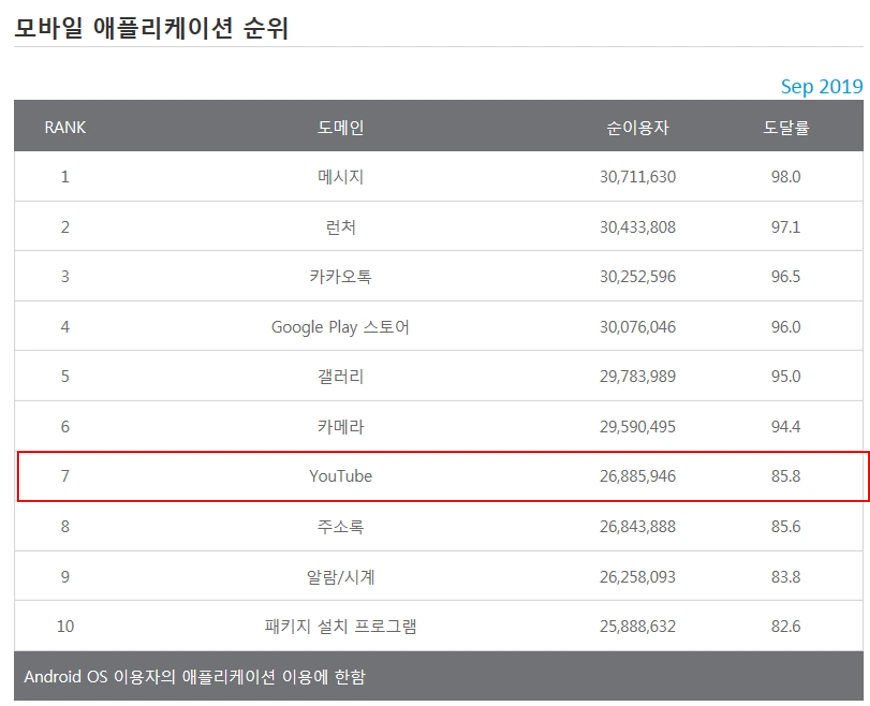Click the Sep 2019 date label

[x=821, y=86]
